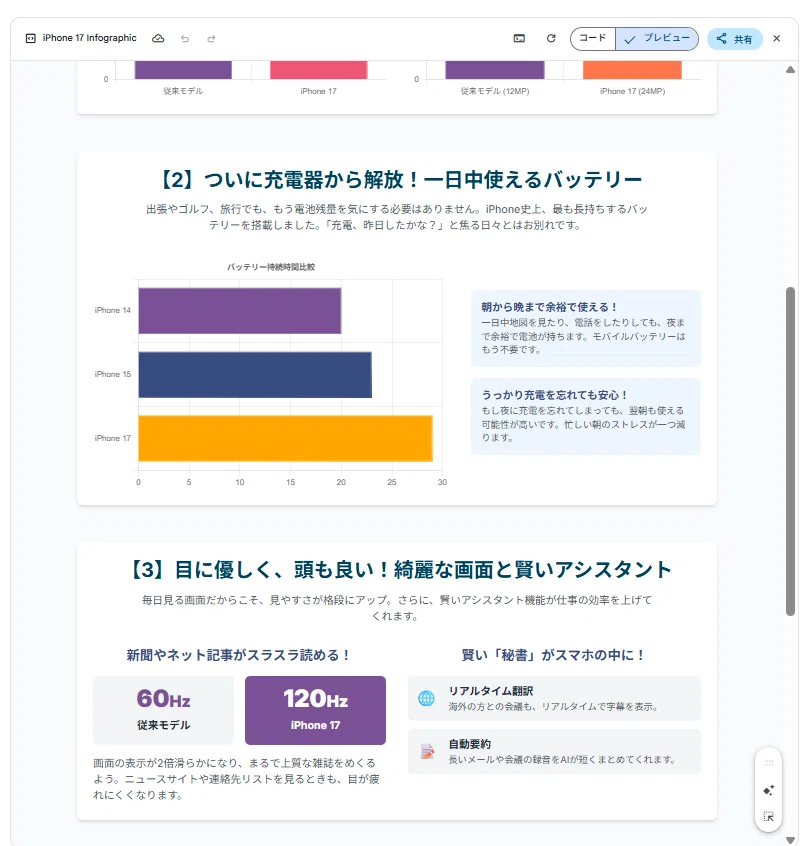The width and height of the screenshot is (812, 846).
Task: Click the バッテリー持続時間比較 chart title
Action: click(x=271, y=267)
